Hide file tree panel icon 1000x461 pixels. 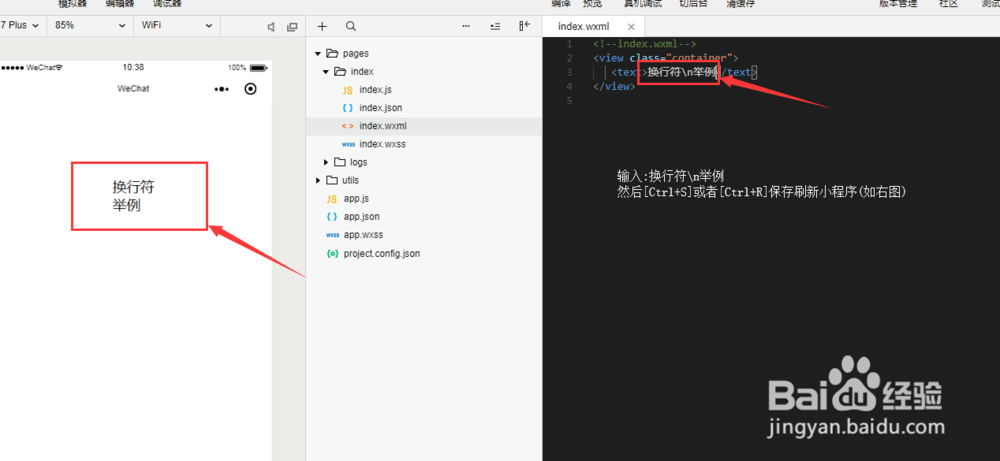tap(524, 26)
